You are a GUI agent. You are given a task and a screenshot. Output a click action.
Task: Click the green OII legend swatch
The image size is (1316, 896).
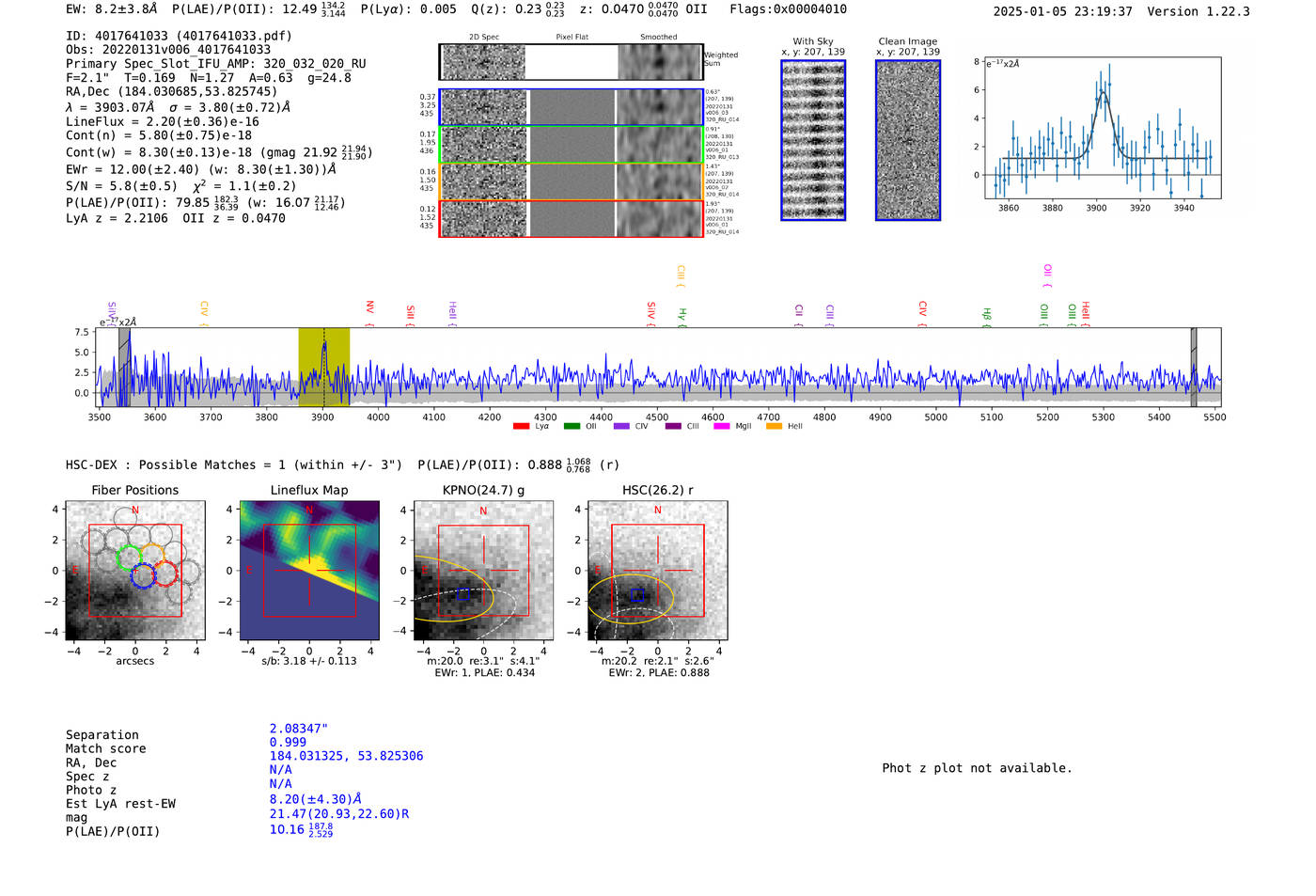572,427
